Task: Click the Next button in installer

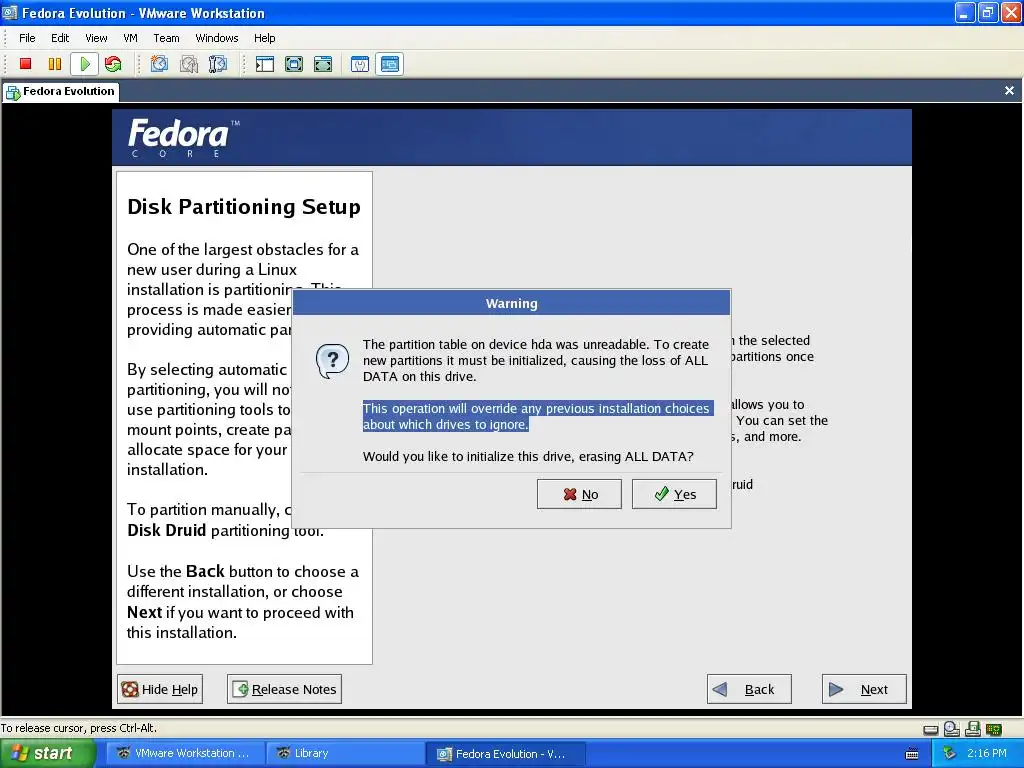Action: point(864,689)
